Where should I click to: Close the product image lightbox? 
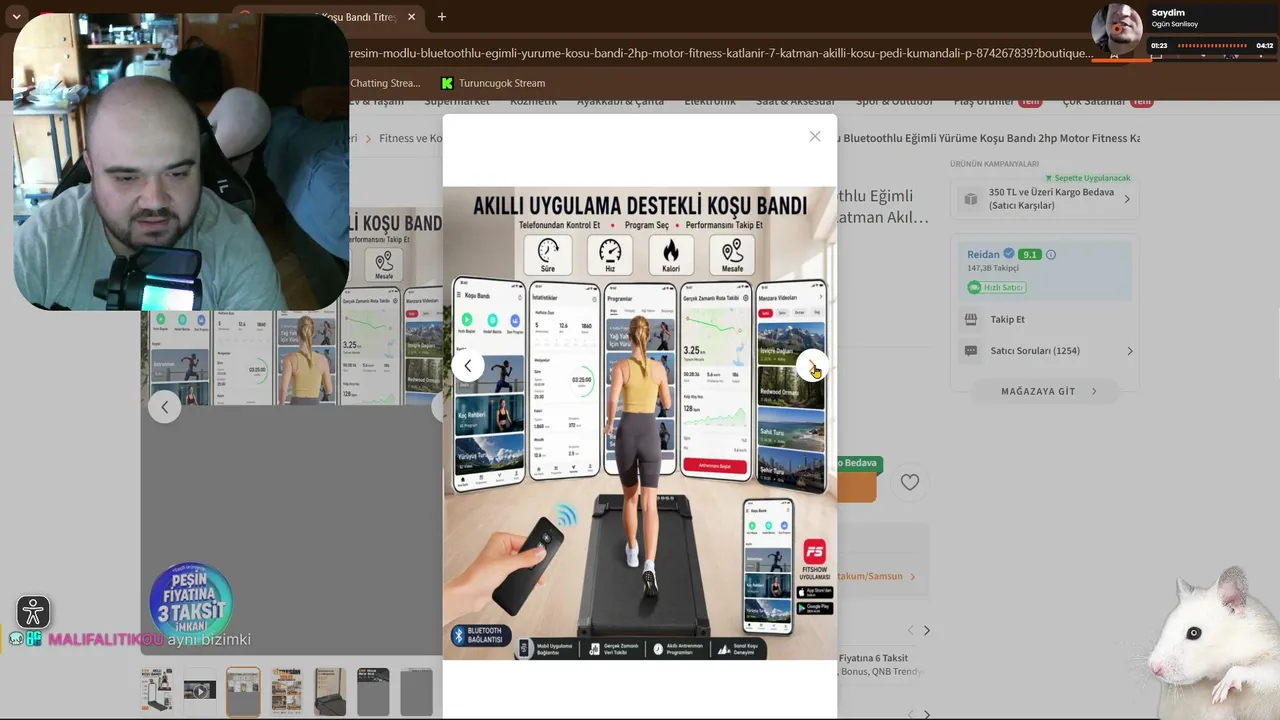[815, 136]
